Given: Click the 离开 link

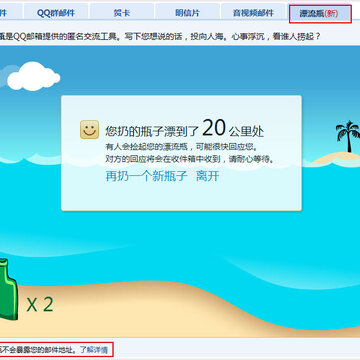Looking at the screenshot, I should [208, 176].
